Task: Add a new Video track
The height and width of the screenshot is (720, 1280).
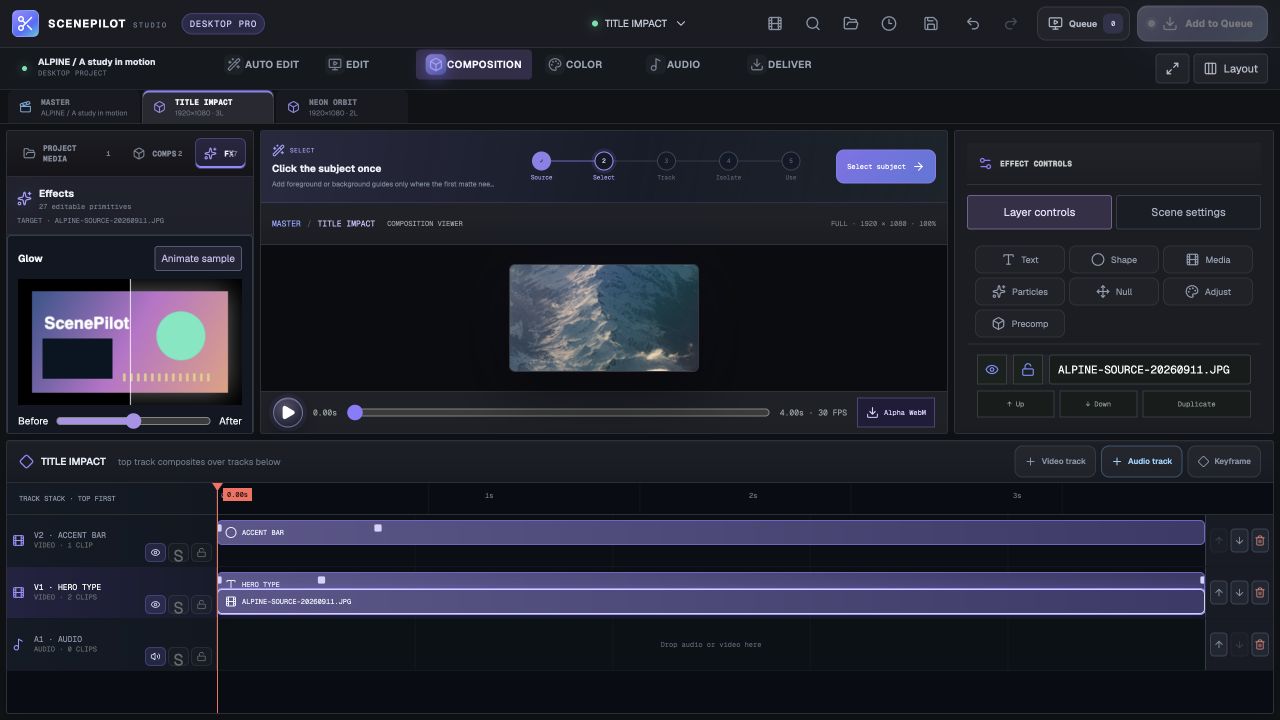Action: [x=1055, y=461]
